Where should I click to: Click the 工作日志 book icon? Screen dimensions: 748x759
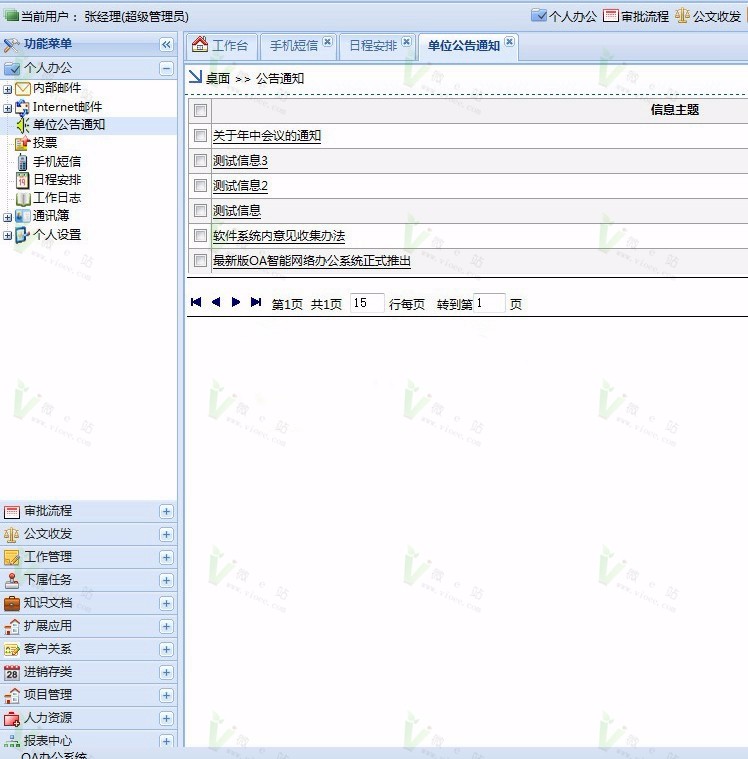[23, 198]
